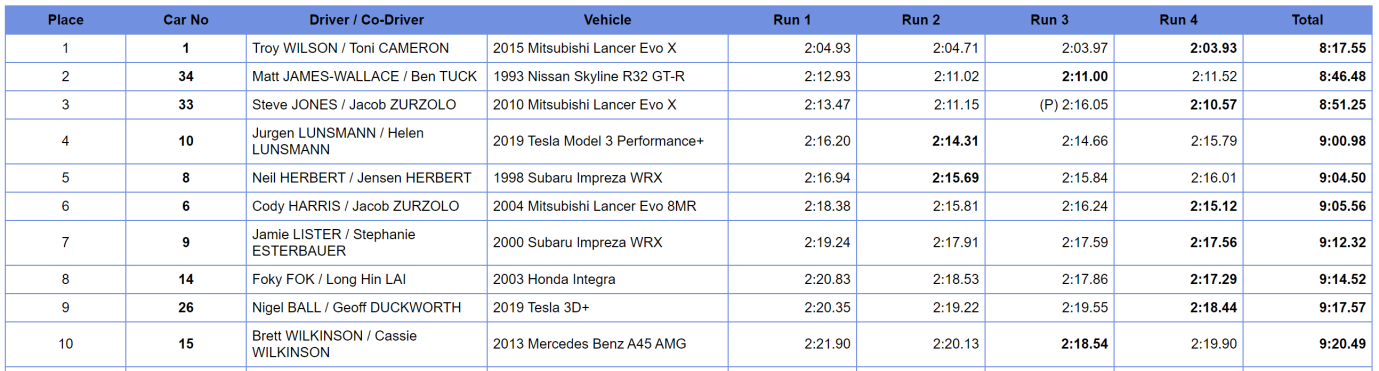Click the Run 1 column header
Image resolution: width=1379 pixels, height=371 pixels.
point(792,20)
